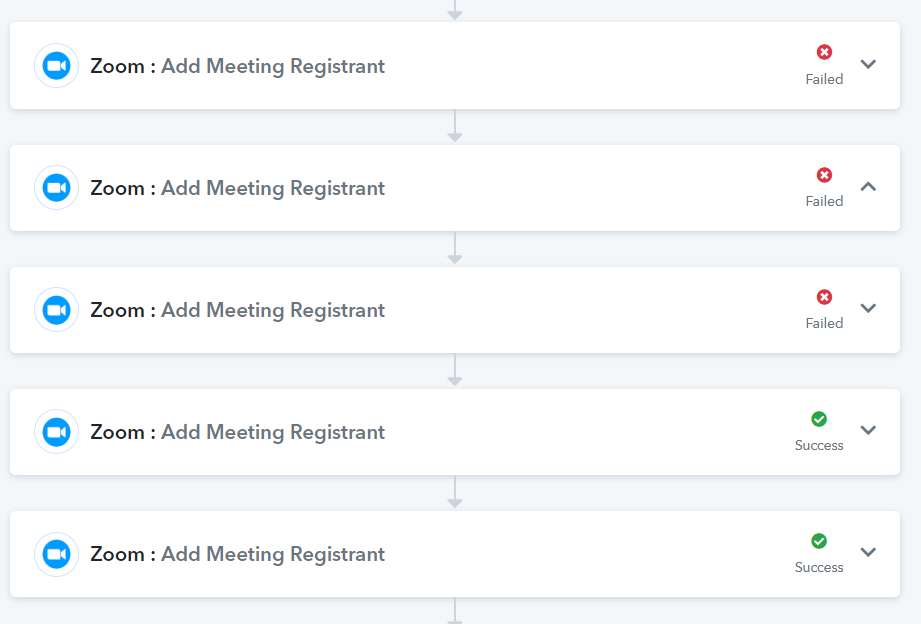Click the Zoom icon in the fifth step
This screenshot has width=921, height=624.
click(x=56, y=554)
